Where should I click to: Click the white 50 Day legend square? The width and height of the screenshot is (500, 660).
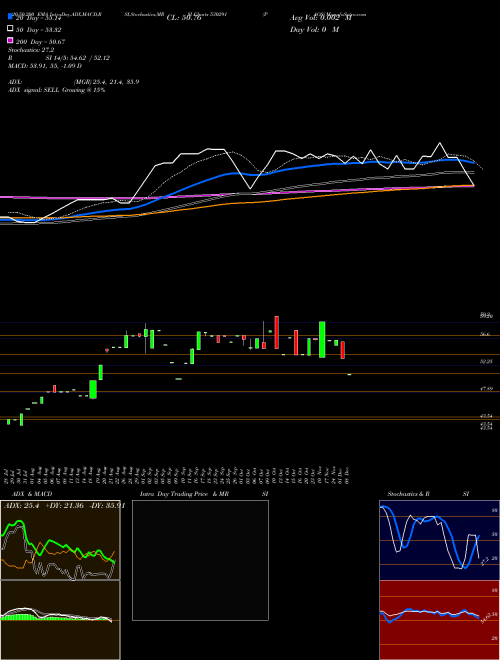[10, 29]
